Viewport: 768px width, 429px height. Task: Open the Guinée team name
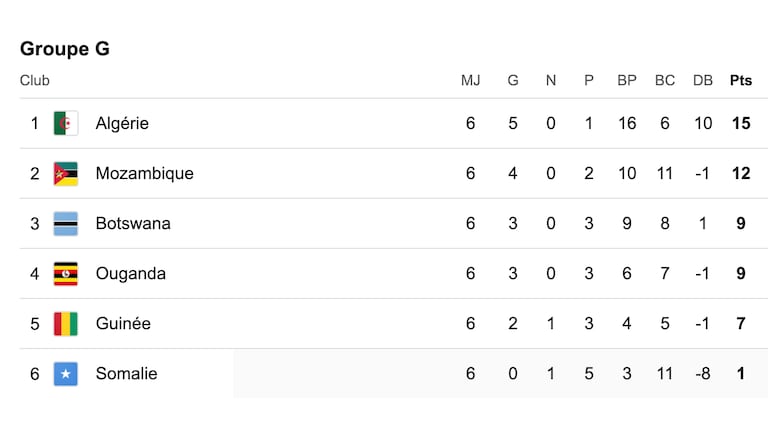123,324
